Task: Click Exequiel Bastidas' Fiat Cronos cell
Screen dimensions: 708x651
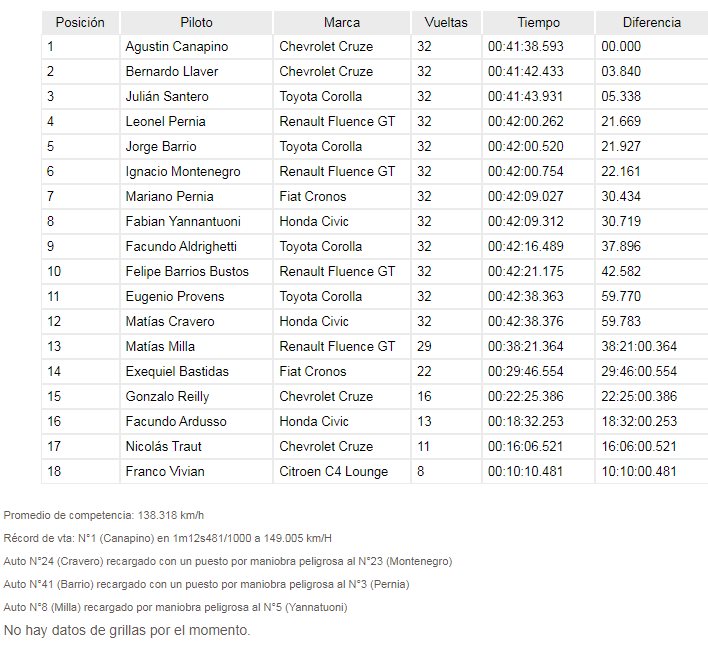Action: pyautogui.click(x=314, y=372)
